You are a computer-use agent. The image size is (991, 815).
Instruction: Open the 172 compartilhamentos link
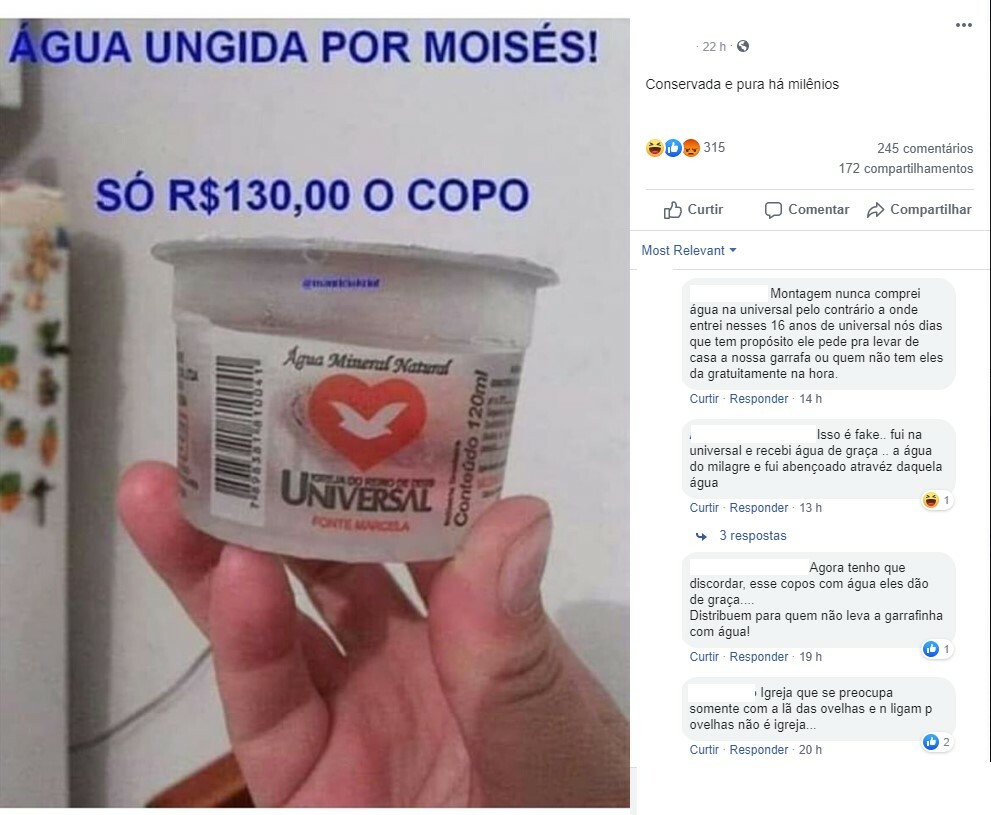click(906, 169)
